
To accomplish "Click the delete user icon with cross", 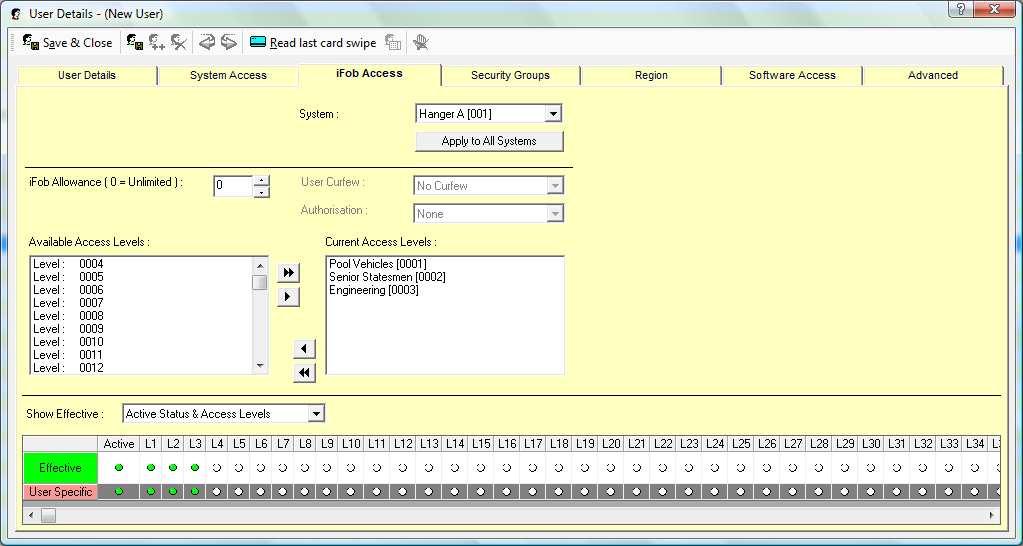I will [x=179, y=43].
